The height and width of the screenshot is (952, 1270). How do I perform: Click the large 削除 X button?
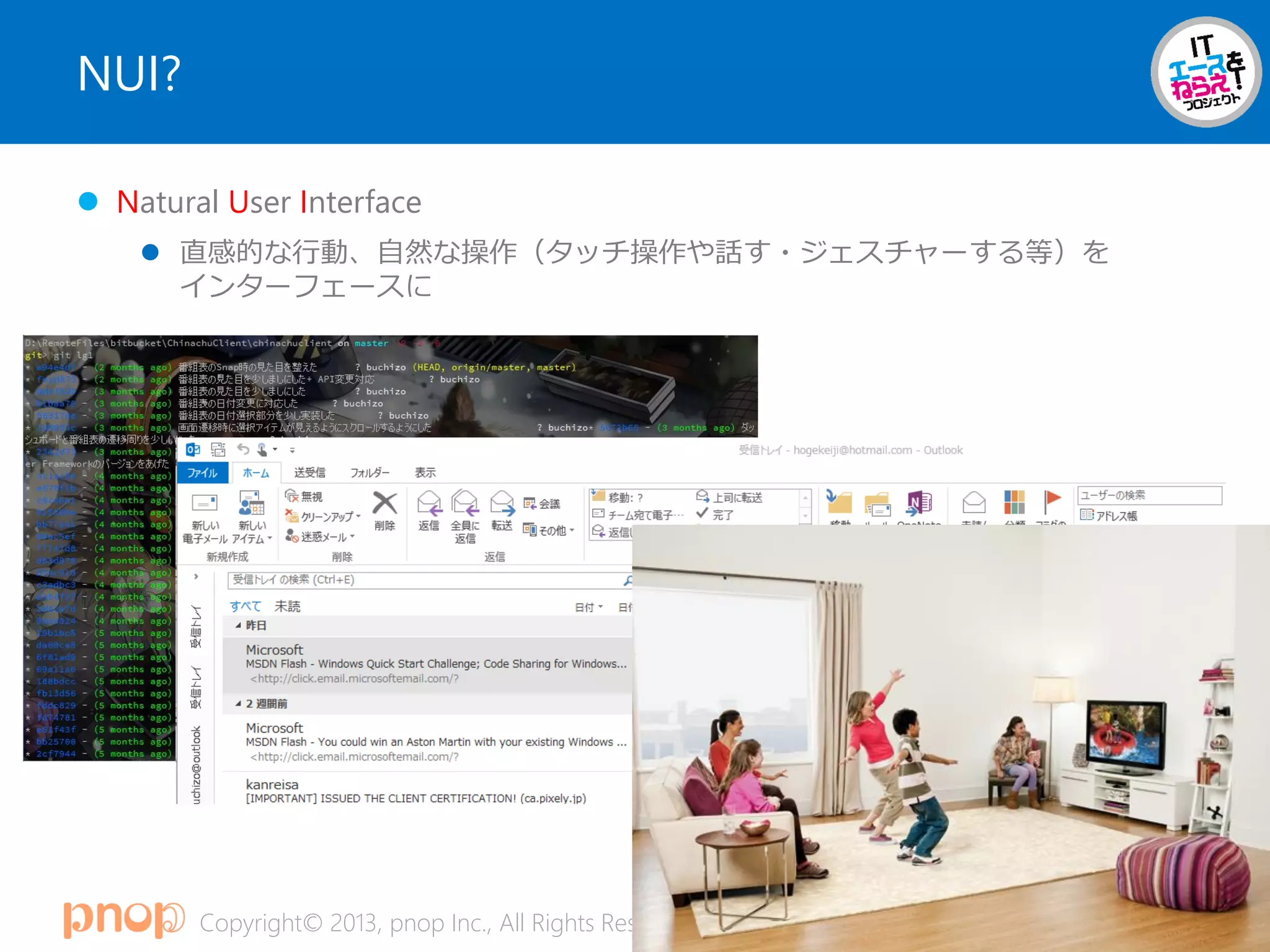pyautogui.click(x=384, y=511)
